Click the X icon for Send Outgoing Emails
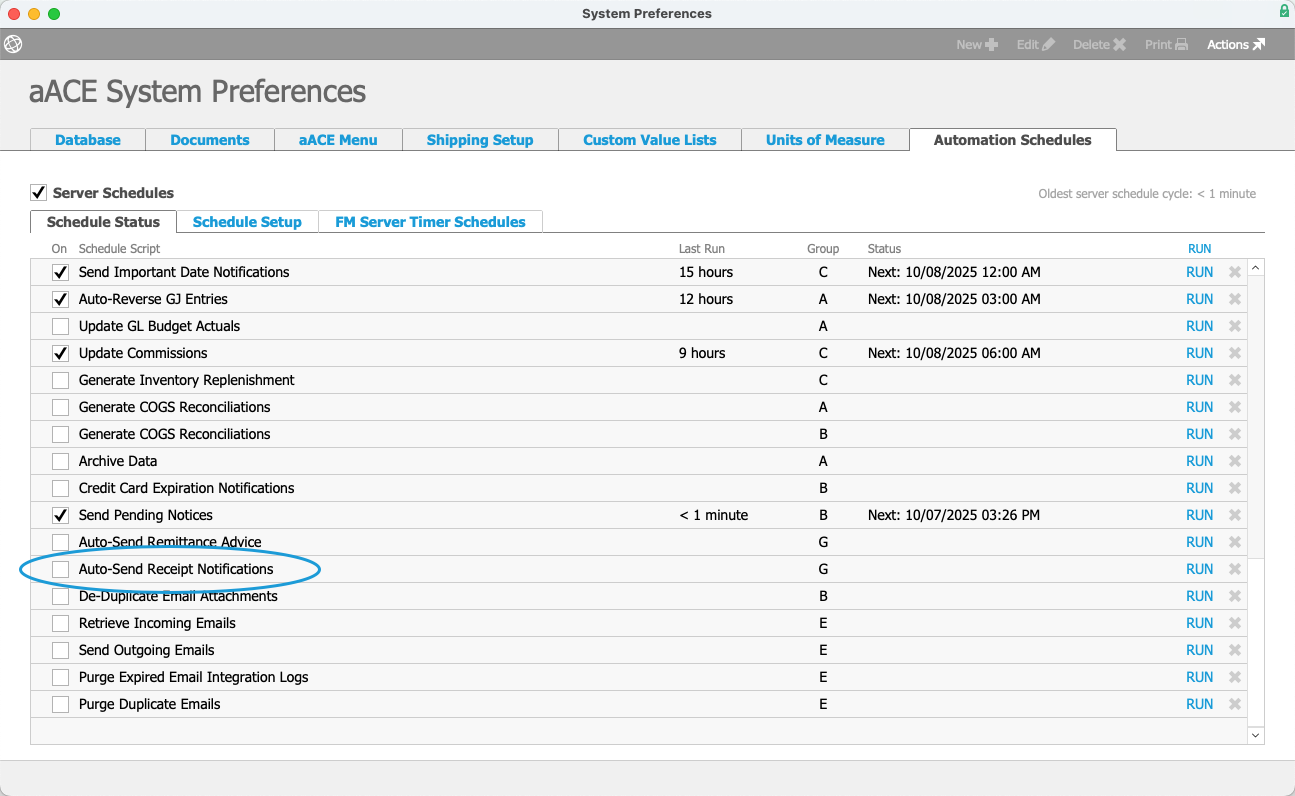 pyautogui.click(x=1235, y=650)
